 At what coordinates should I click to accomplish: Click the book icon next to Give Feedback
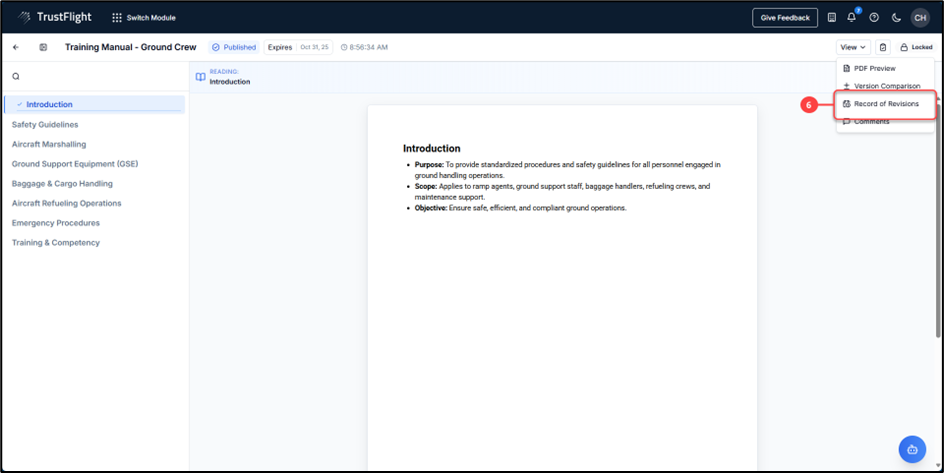tap(831, 17)
